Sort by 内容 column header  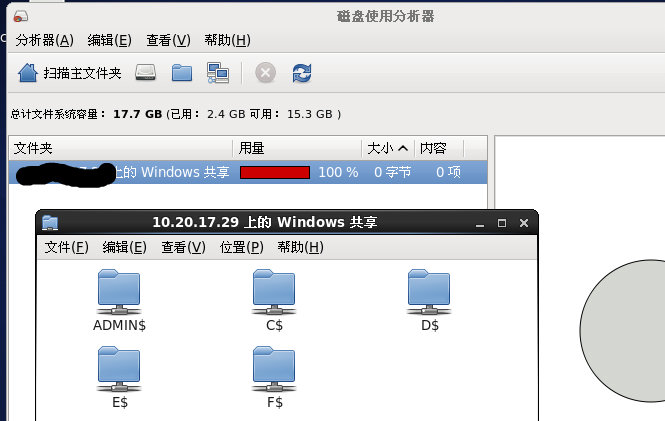pyautogui.click(x=439, y=148)
